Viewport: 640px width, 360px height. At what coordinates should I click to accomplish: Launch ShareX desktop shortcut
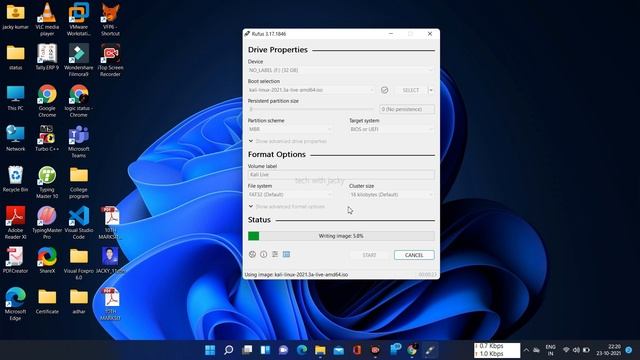(x=47, y=260)
